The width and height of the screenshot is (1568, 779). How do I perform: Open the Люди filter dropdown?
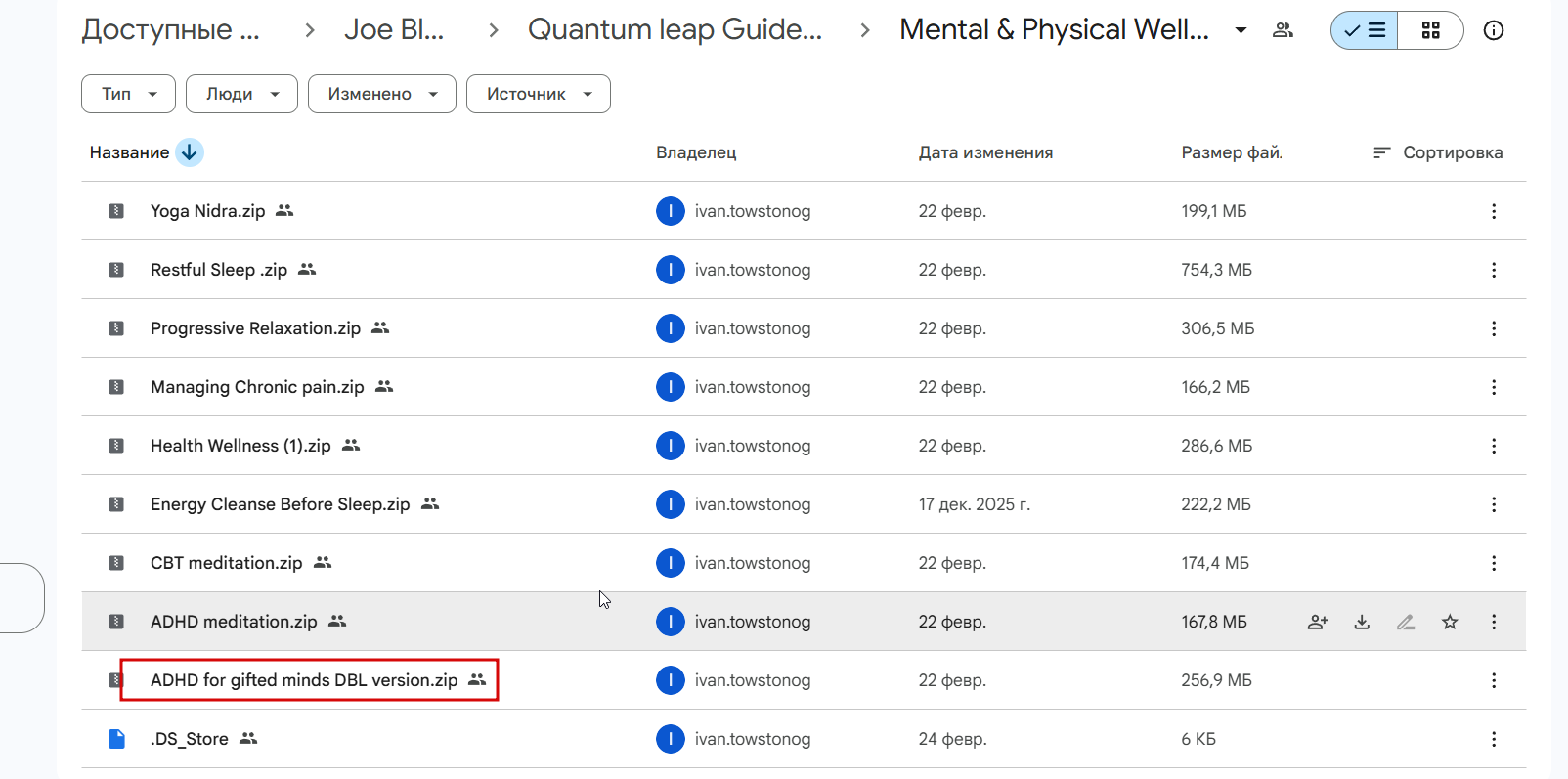click(x=241, y=94)
